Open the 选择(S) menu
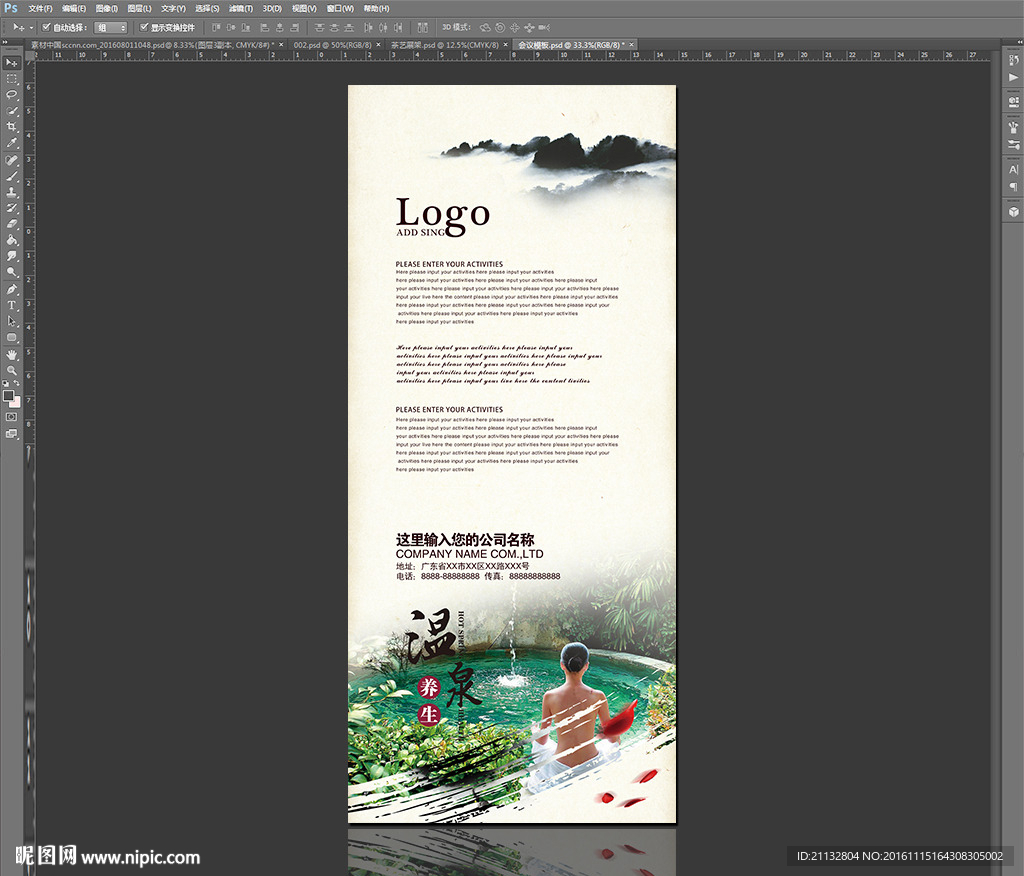Image resolution: width=1024 pixels, height=876 pixels. coord(207,8)
